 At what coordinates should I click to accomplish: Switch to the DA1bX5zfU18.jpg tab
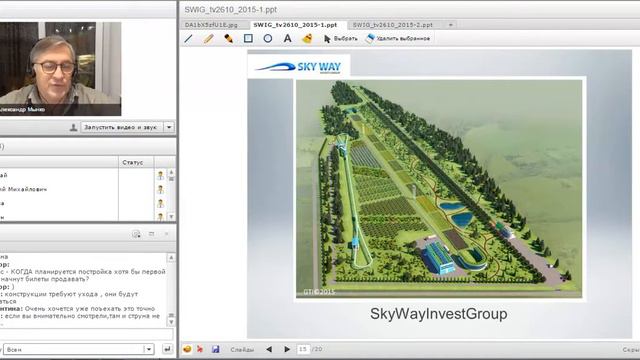tap(211, 25)
